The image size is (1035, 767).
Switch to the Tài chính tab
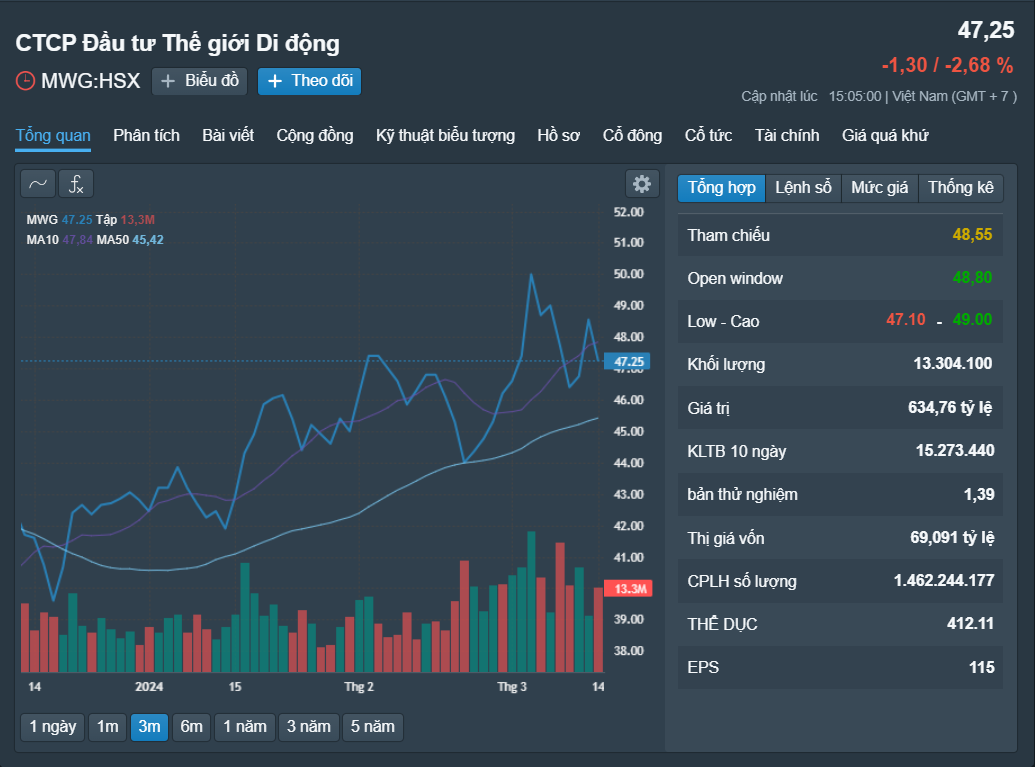[787, 135]
